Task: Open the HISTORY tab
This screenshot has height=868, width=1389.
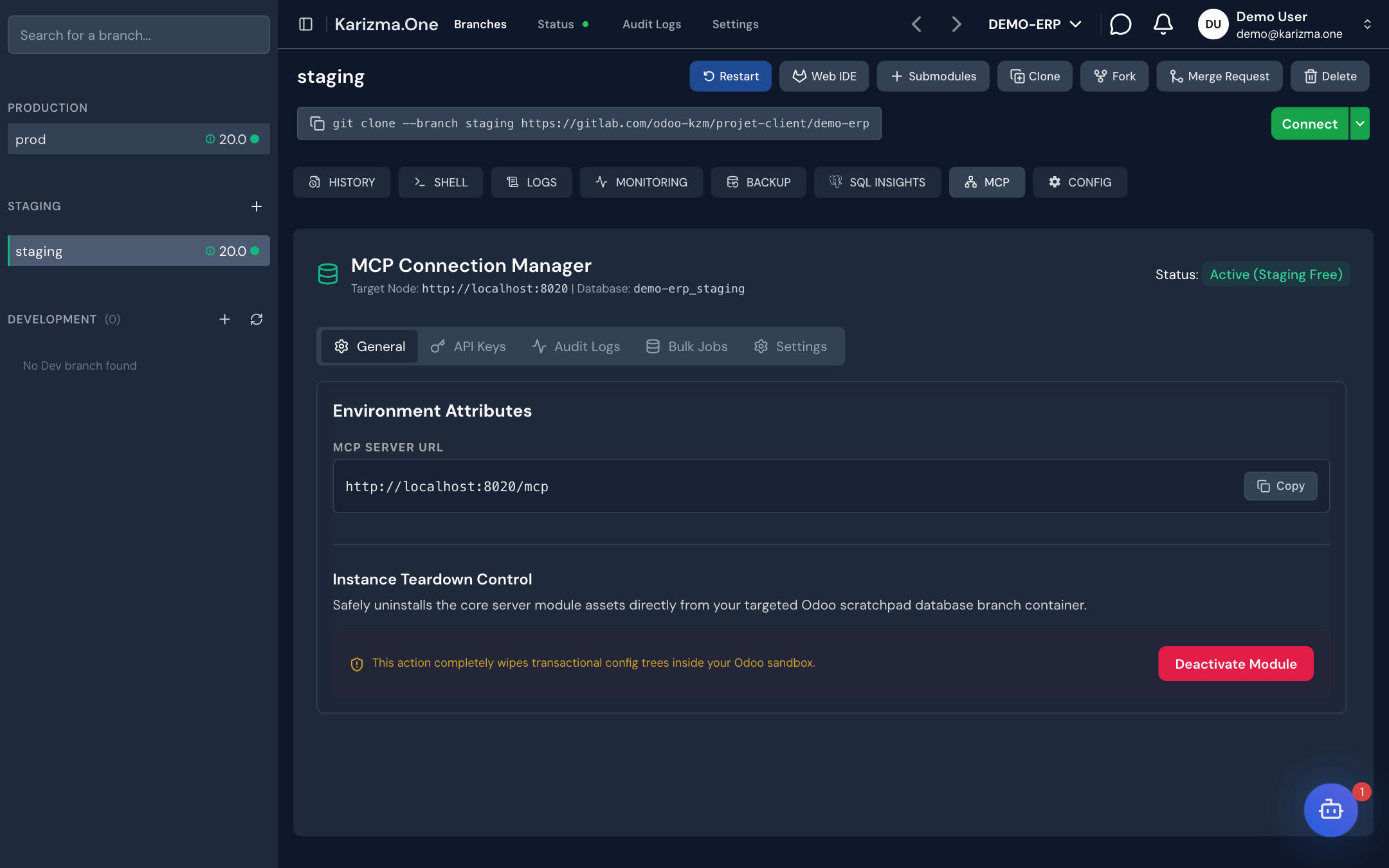Action: click(x=342, y=182)
